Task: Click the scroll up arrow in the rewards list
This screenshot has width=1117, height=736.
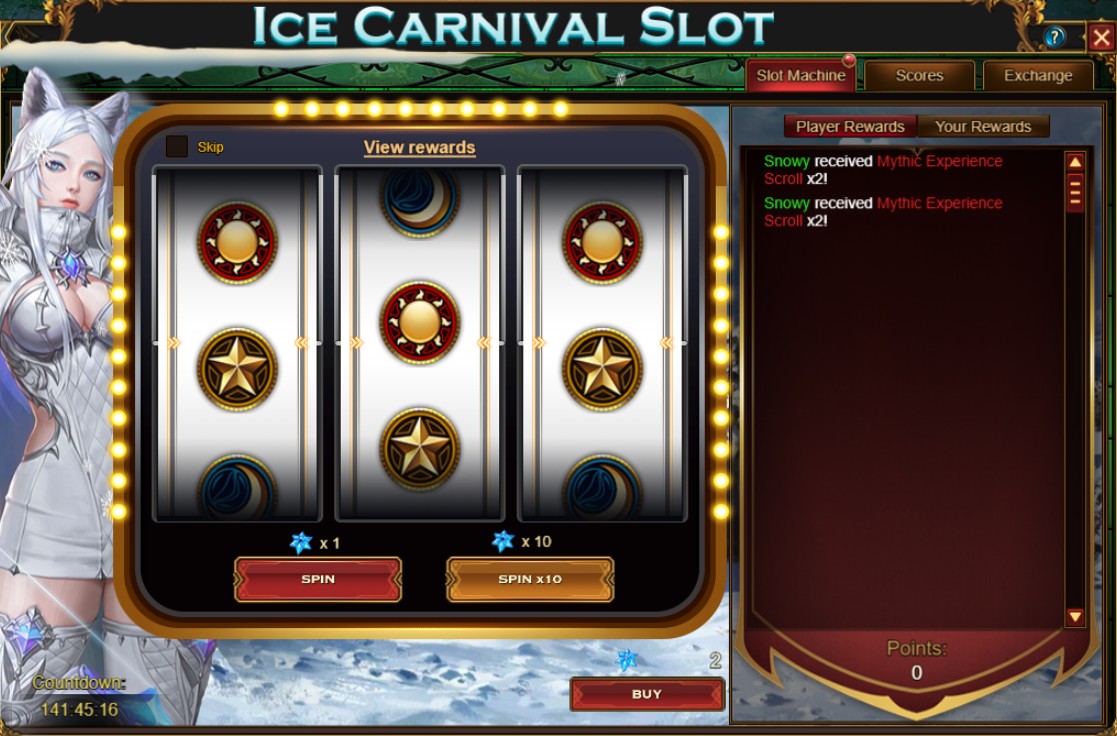Action: click(1075, 162)
